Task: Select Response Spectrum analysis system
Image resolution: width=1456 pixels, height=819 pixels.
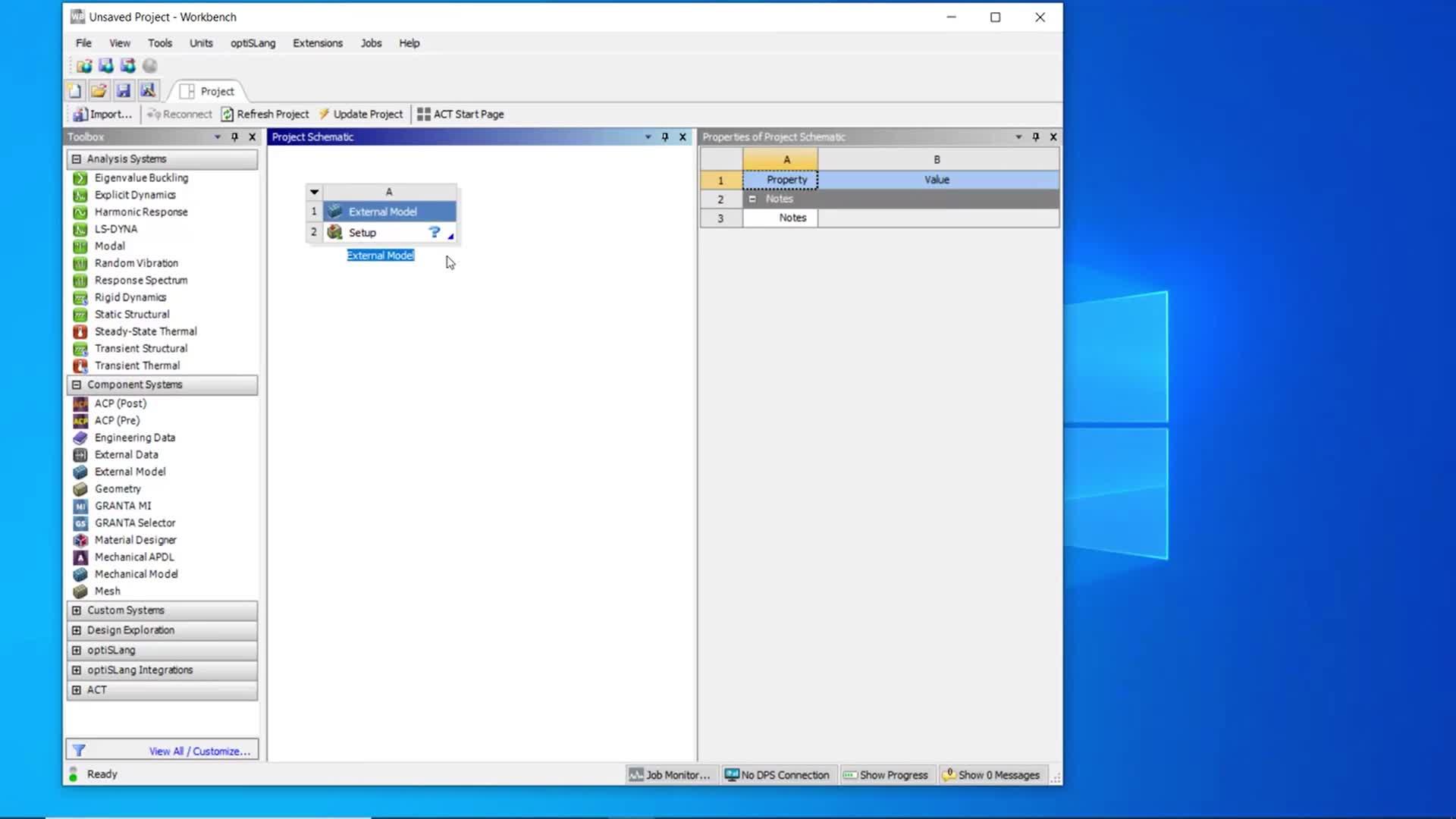Action: pos(140,281)
